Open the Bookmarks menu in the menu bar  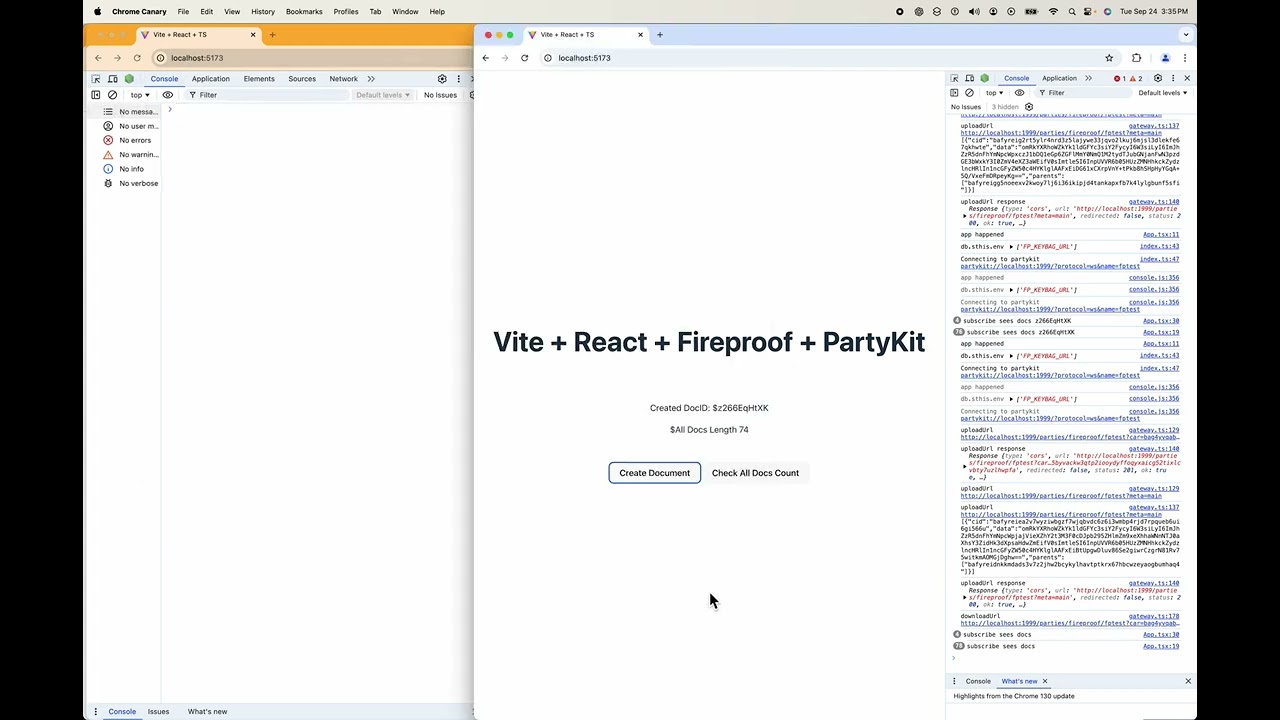(x=304, y=12)
